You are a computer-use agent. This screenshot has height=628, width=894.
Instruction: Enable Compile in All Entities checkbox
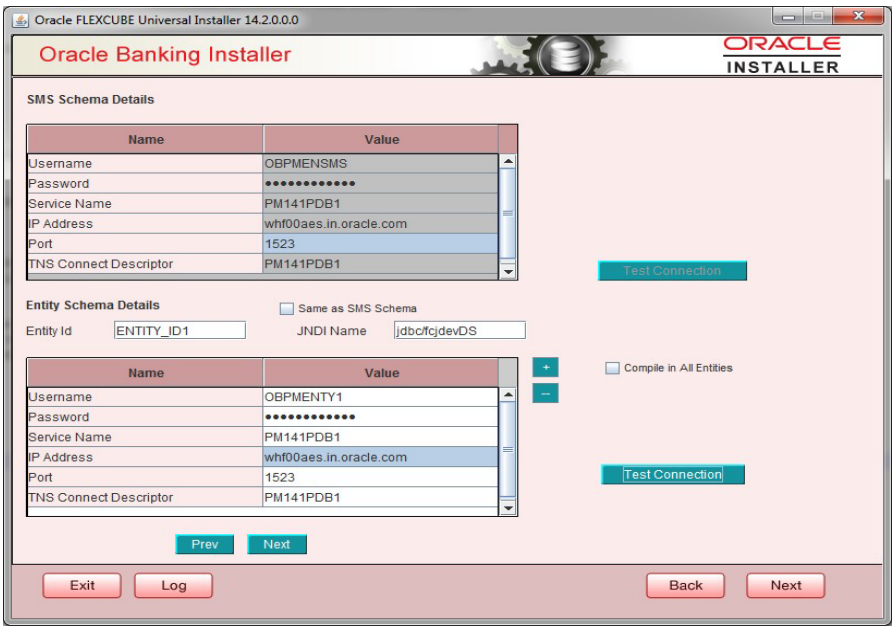tap(612, 368)
